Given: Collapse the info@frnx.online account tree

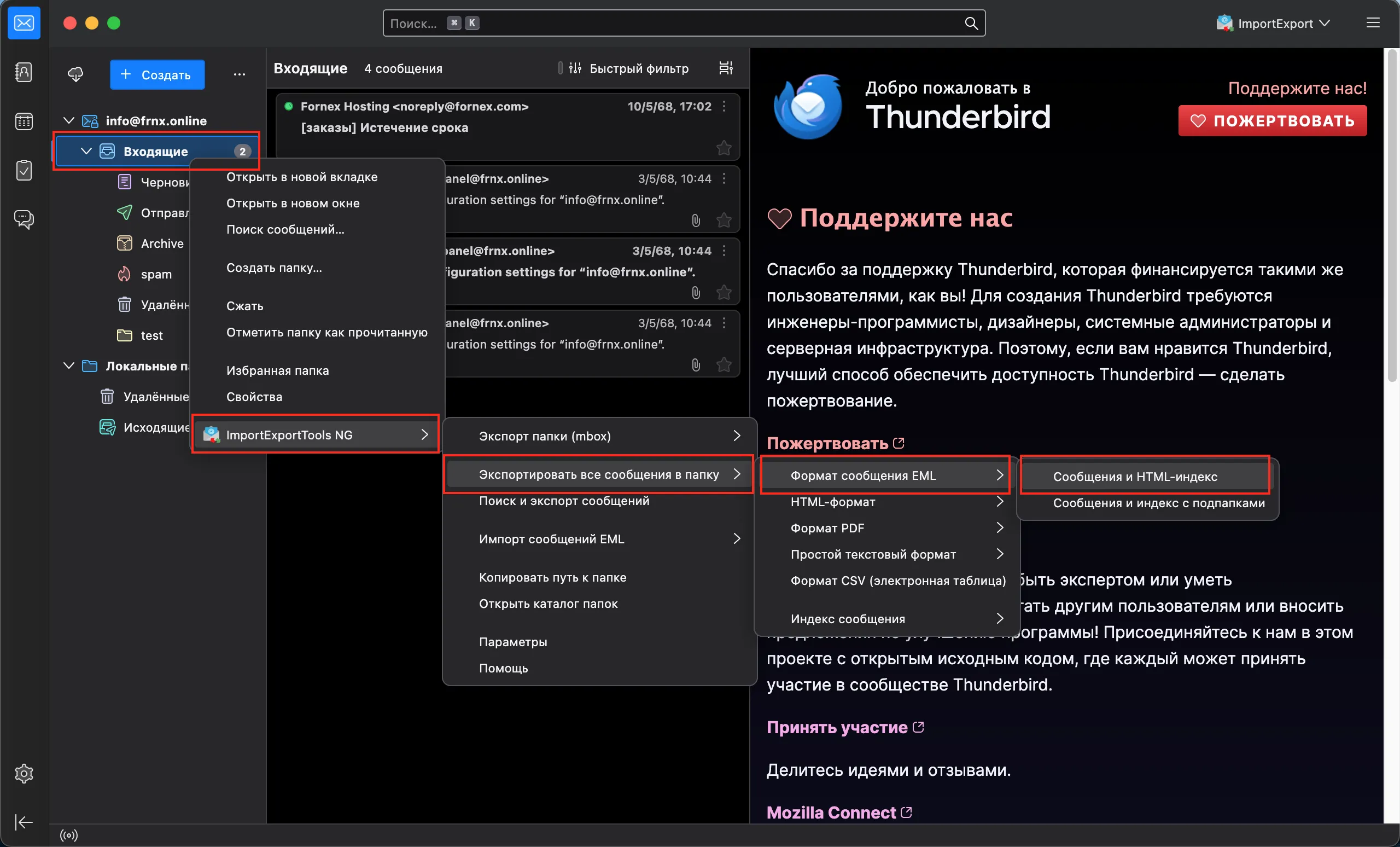Looking at the screenshot, I should [x=69, y=120].
